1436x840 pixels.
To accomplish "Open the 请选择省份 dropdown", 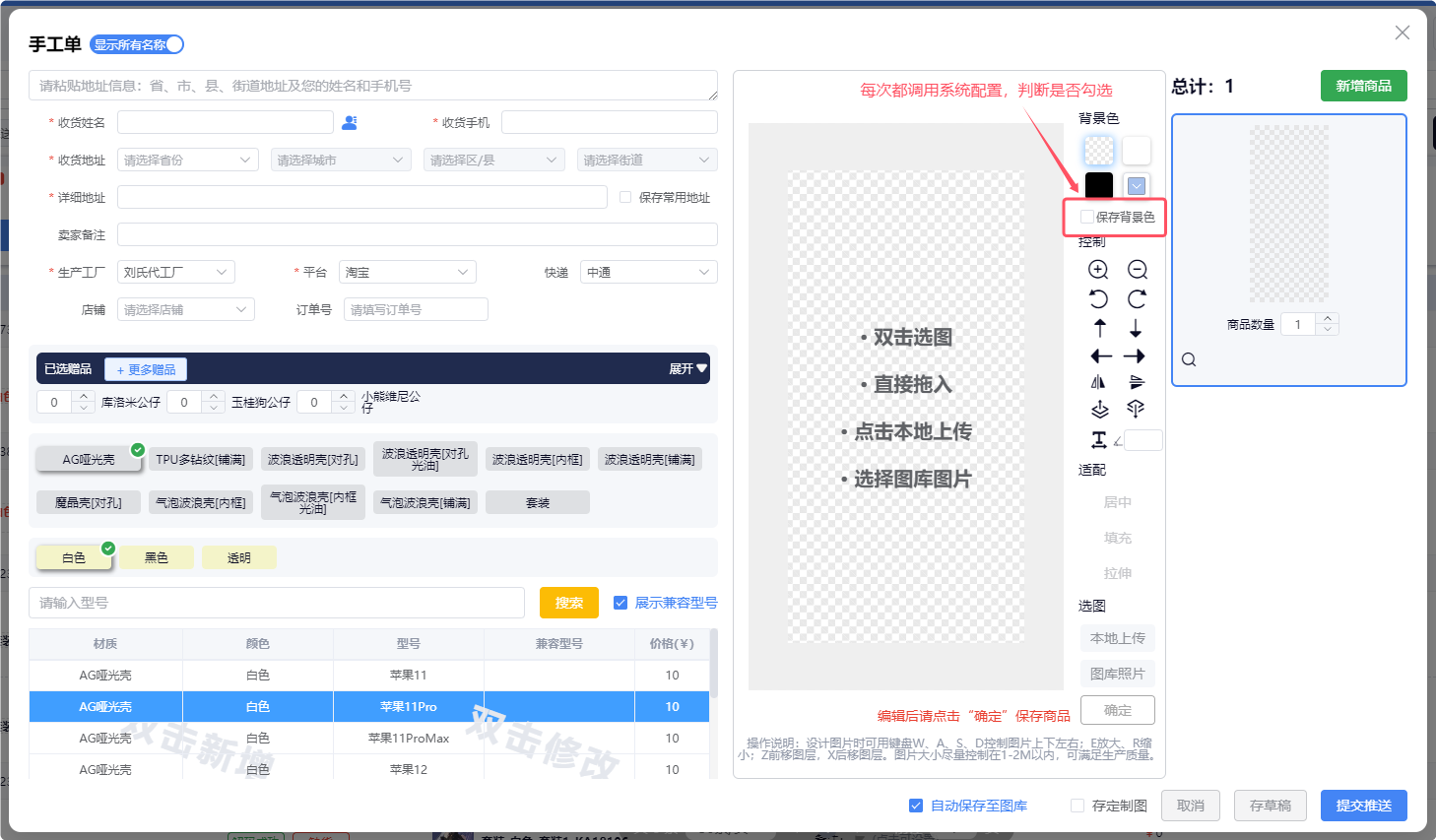I will pyautogui.click(x=188, y=160).
